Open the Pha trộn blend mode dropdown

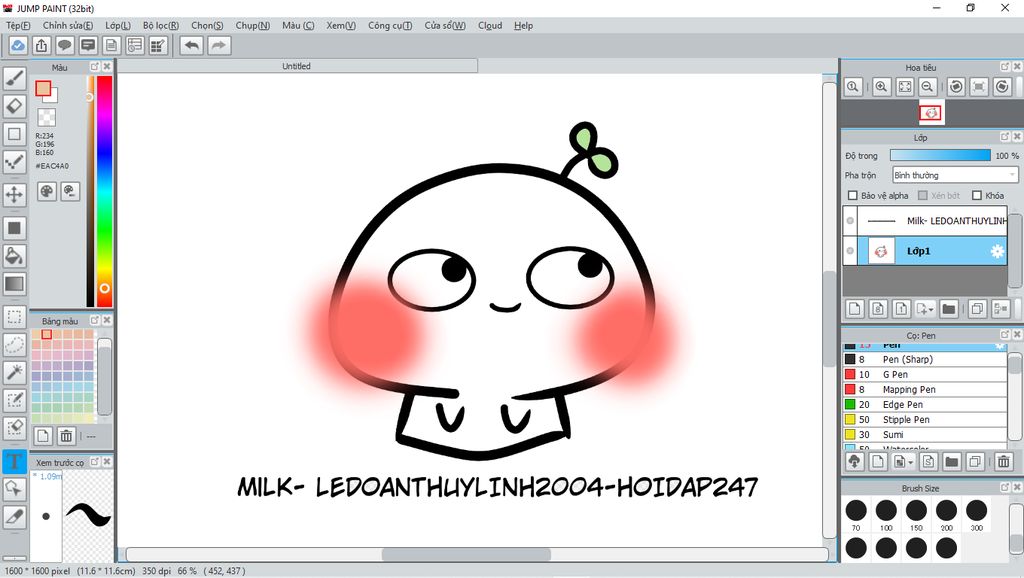[955, 175]
